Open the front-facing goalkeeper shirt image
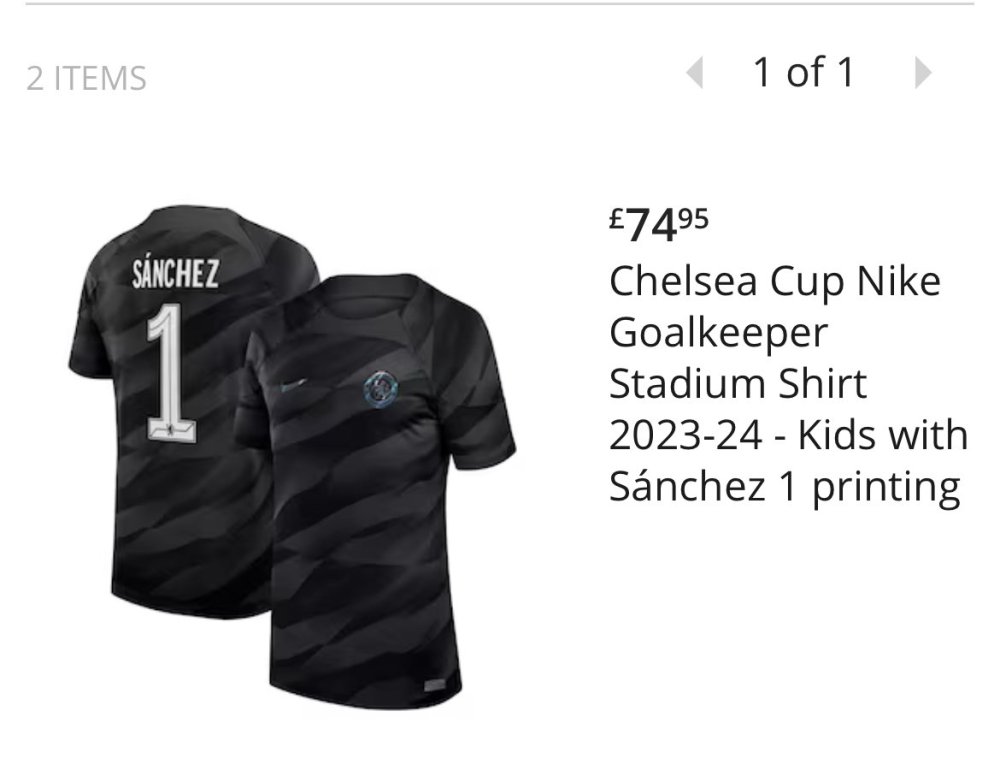Viewport: 1000px width, 764px height. coord(375,491)
